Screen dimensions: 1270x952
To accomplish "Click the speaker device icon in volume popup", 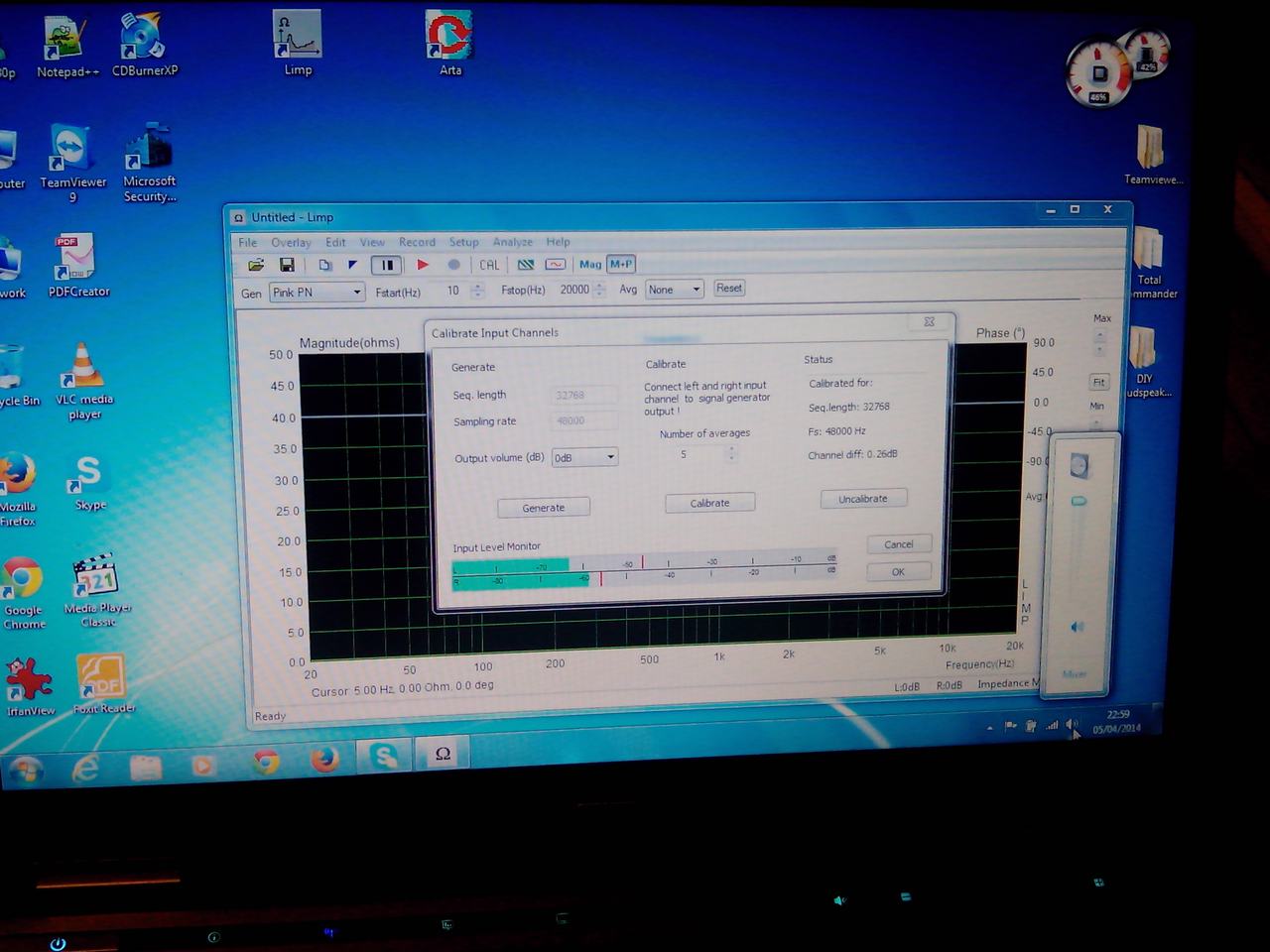I will (x=1079, y=465).
